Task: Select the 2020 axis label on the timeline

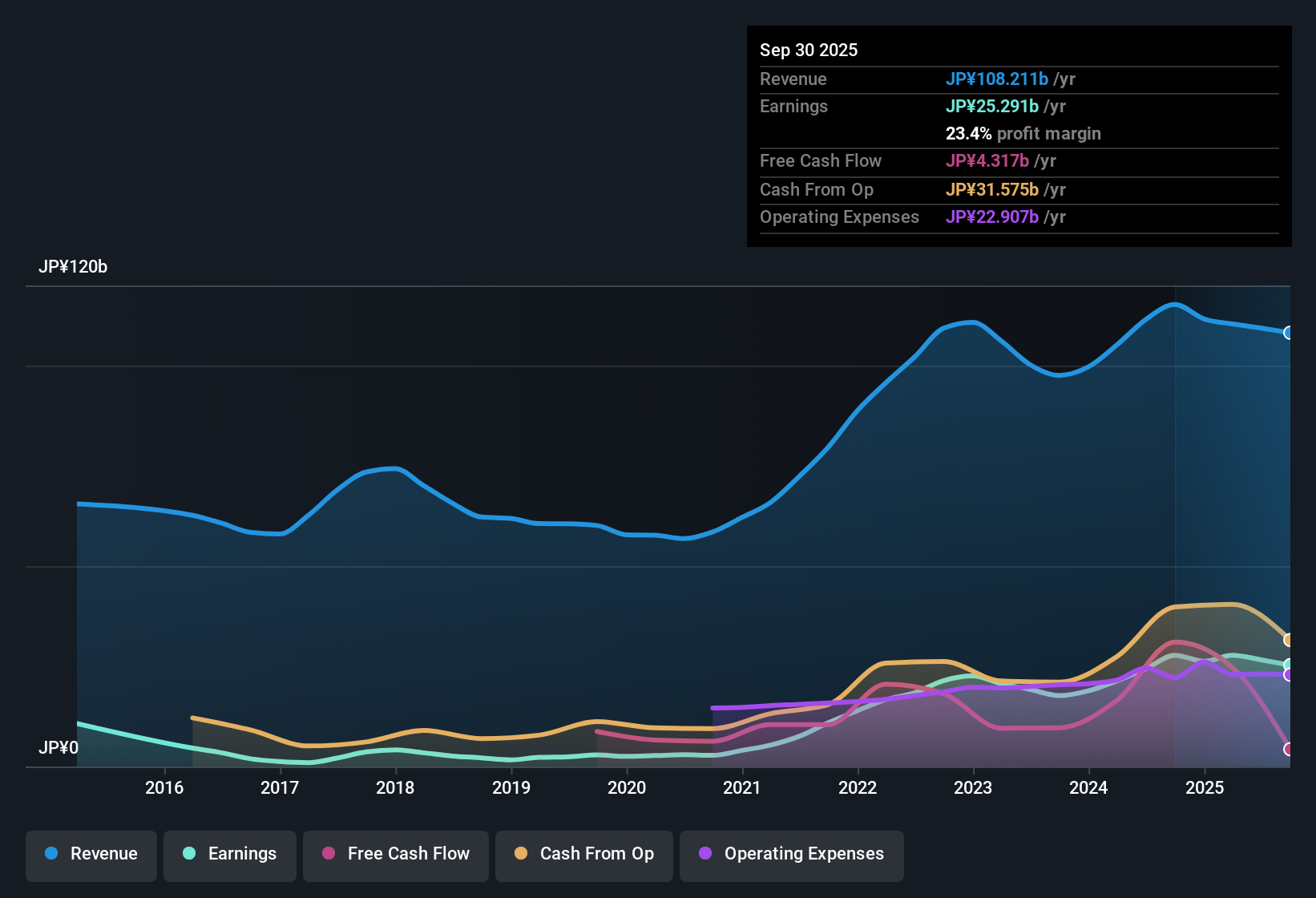Action: point(628,787)
